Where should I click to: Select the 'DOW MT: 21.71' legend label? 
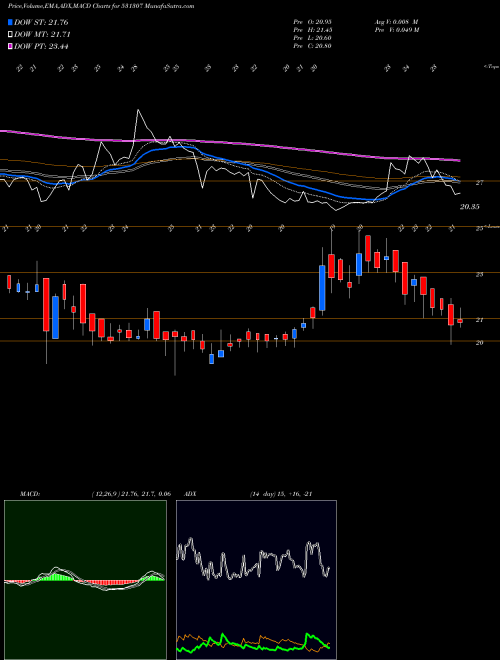42,35
